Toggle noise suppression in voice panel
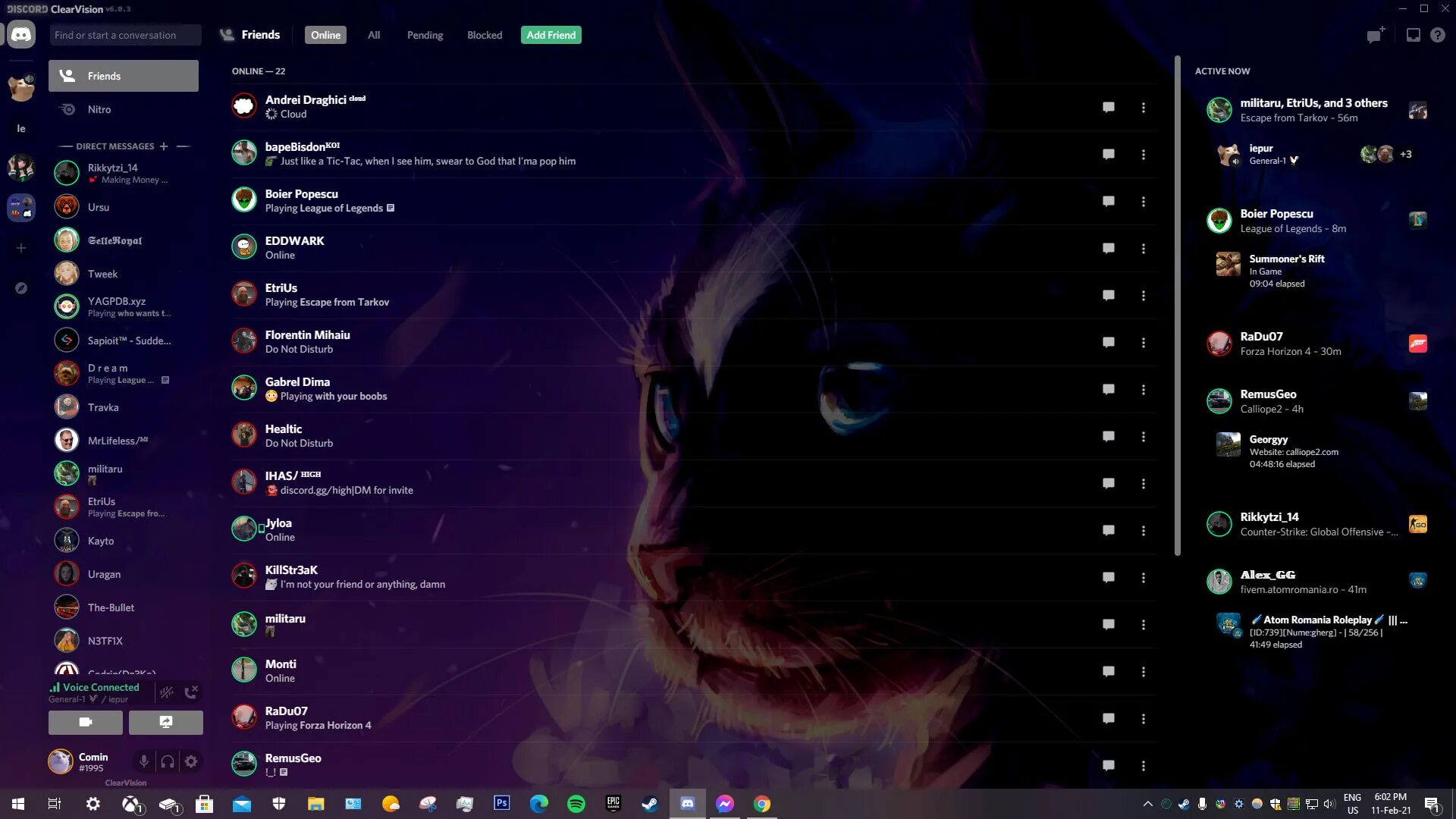This screenshot has width=1456, height=819. click(x=167, y=692)
